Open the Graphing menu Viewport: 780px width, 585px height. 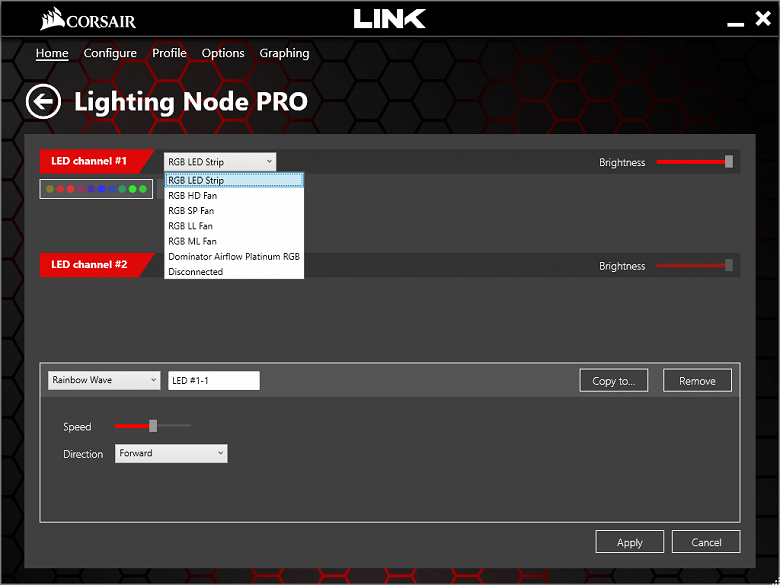point(284,53)
